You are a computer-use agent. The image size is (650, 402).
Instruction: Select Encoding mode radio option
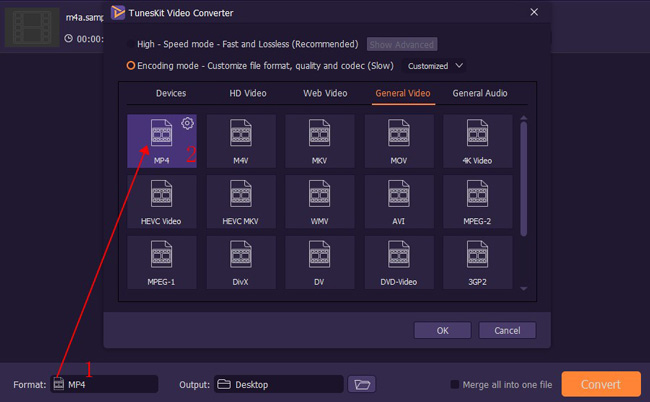pos(131,65)
